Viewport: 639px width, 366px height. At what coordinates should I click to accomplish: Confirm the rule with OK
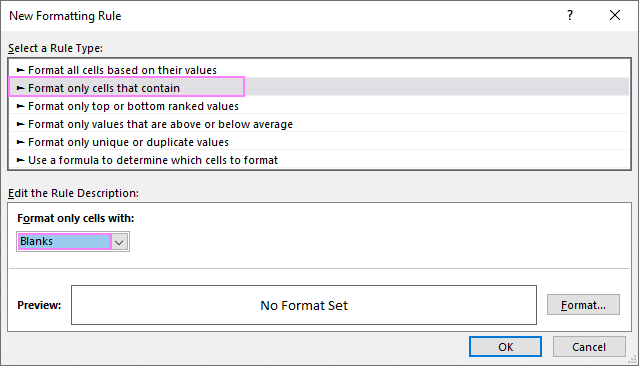pyautogui.click(x=505, y=347)
